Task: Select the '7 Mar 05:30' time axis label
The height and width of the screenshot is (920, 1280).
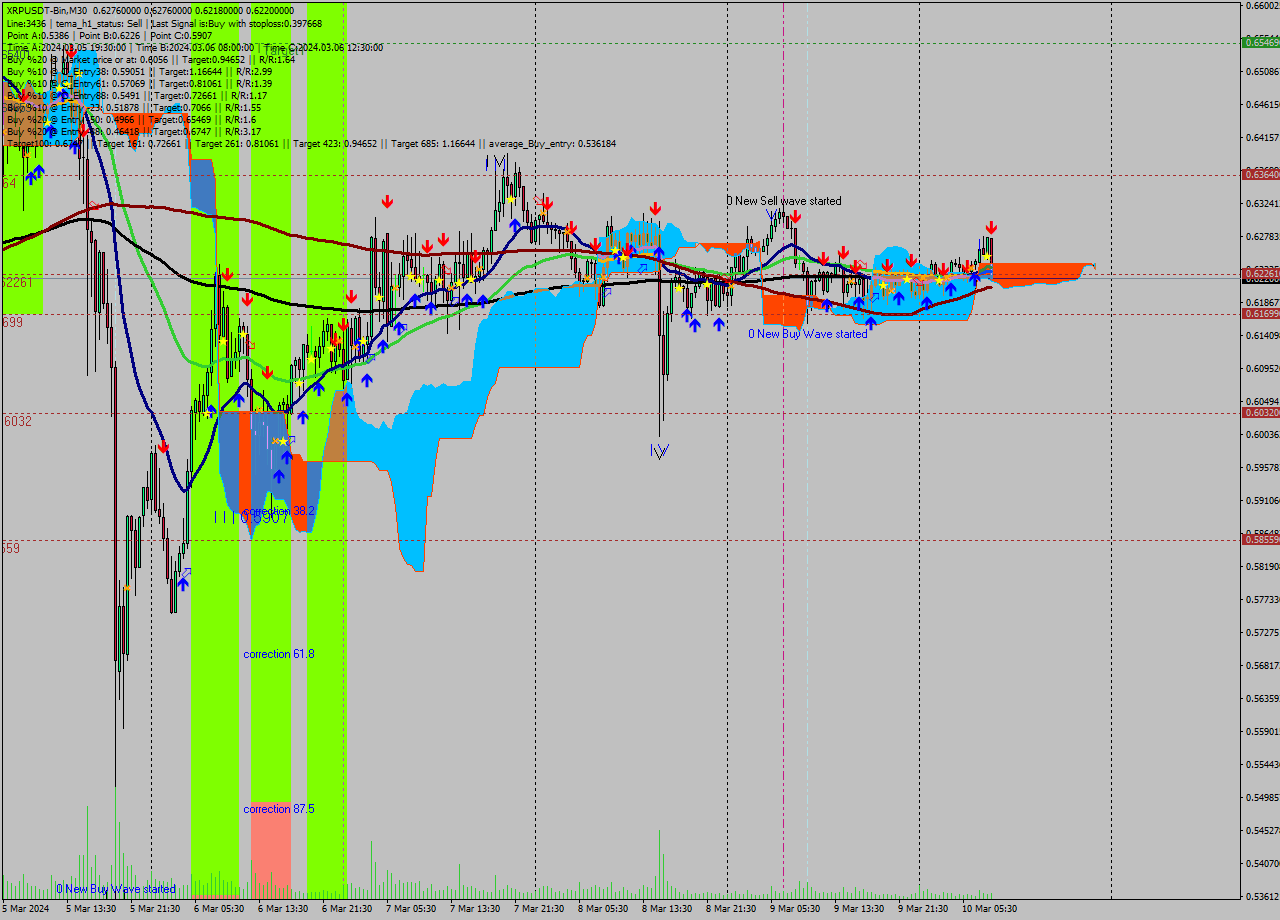Action: [x=411, y=909]
